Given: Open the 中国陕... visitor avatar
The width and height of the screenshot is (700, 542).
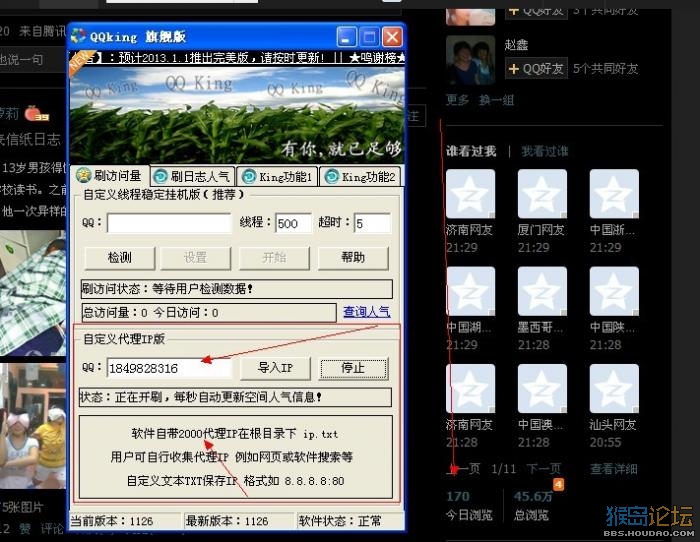Looking at the screenshot, I should pos(614,291).
